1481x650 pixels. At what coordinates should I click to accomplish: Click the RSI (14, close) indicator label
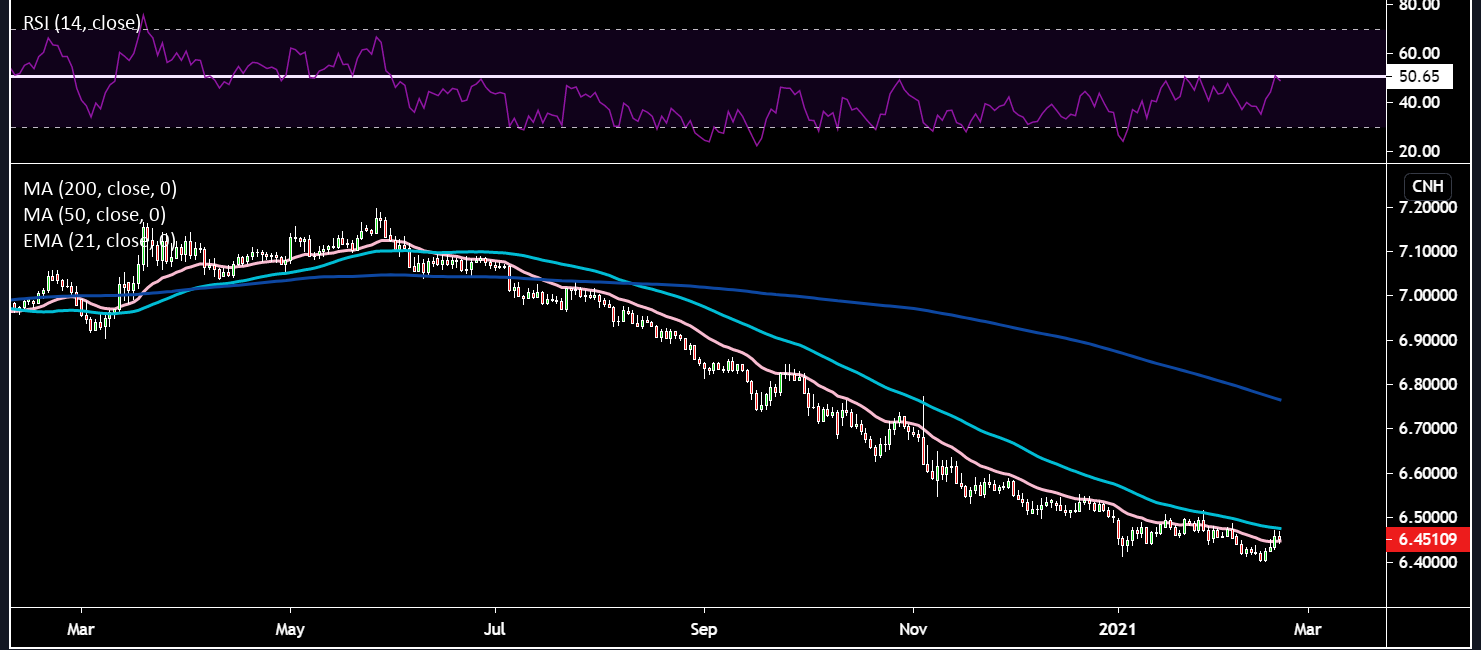tap(82, 21)
